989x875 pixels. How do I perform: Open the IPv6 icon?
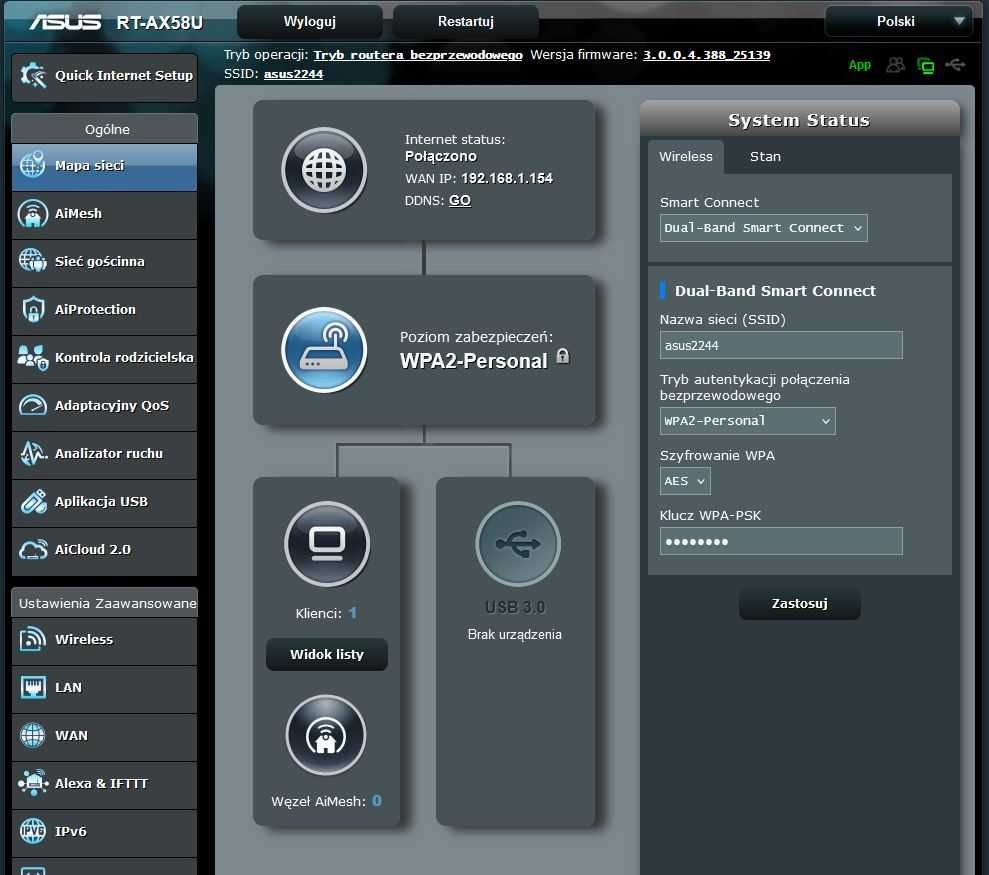[32, 831]
